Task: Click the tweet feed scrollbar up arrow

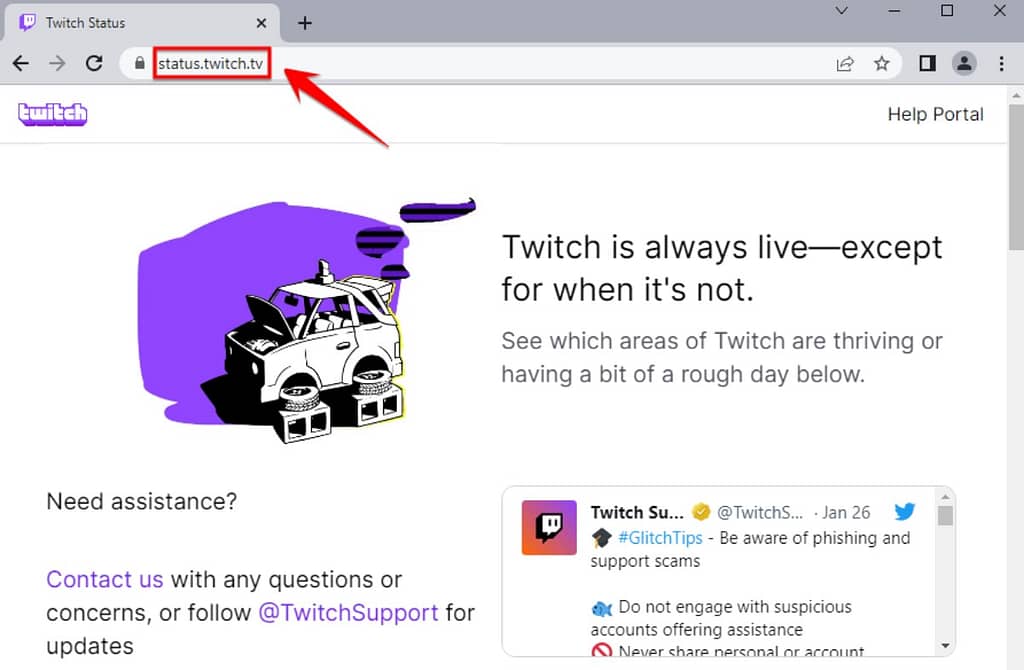Action: point(945,497)
